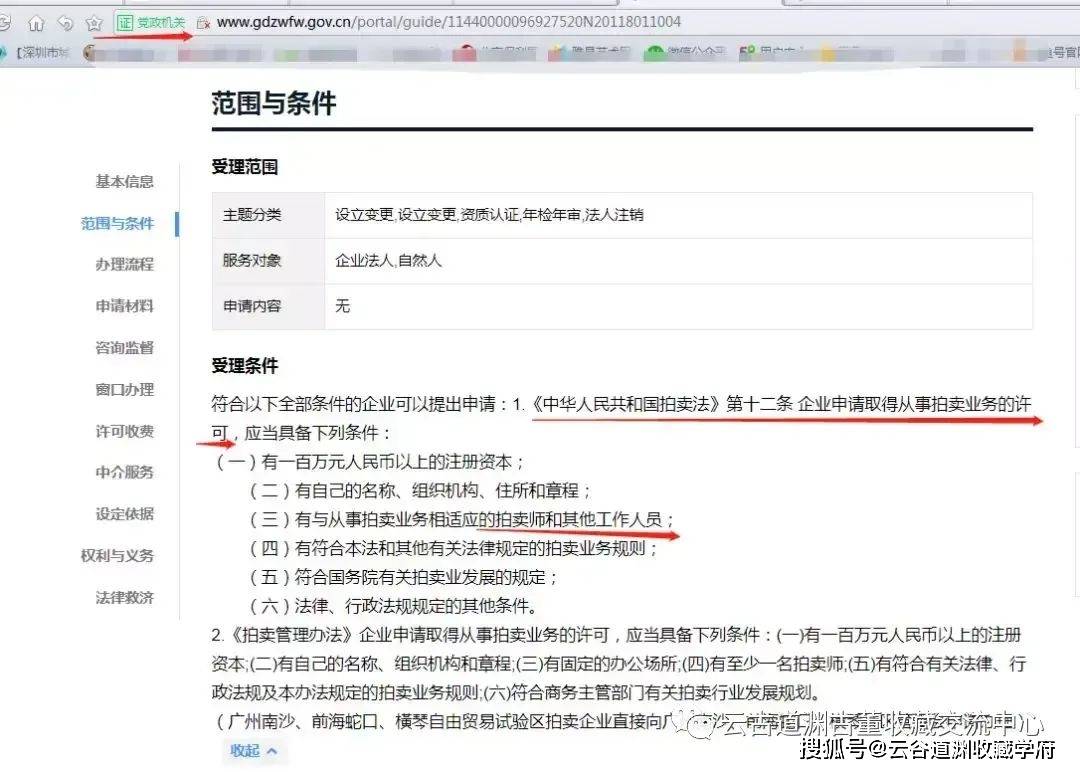The image size is (1080, 772).
Task: Open 法律救济 sidebar item
Action: pos(124,597)
